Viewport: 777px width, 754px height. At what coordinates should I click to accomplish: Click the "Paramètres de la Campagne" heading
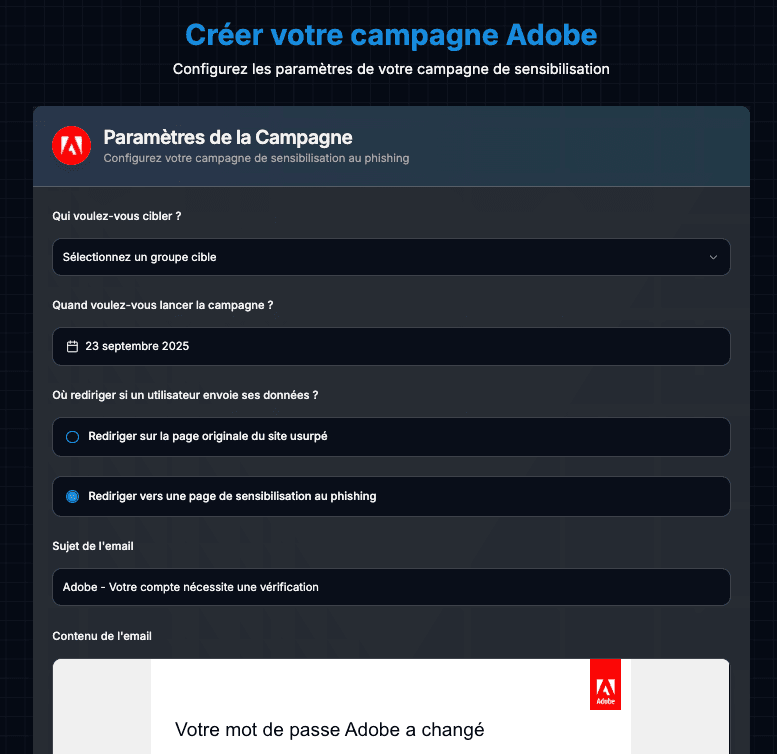228,137
